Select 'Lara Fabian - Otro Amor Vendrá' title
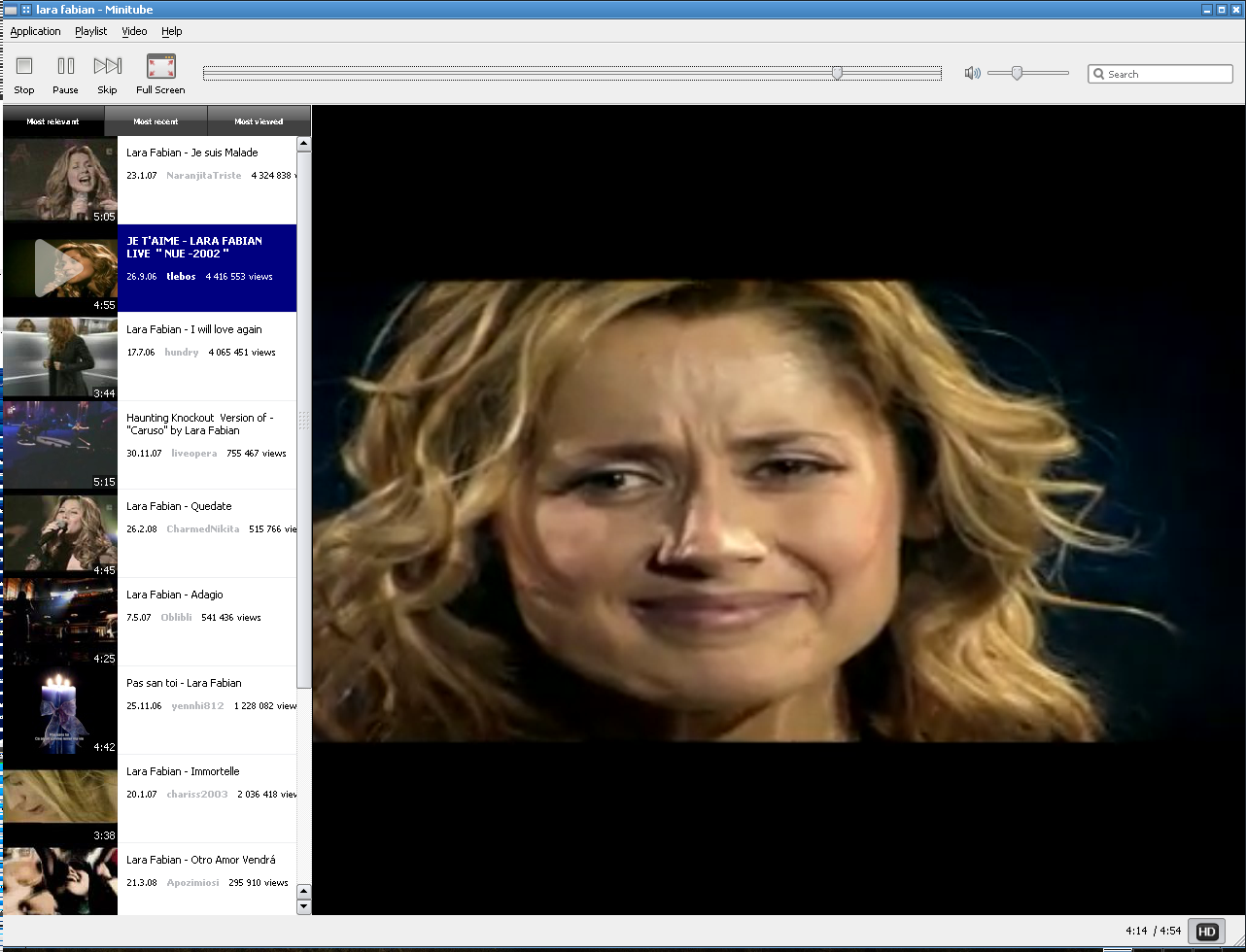 [201, 860]
